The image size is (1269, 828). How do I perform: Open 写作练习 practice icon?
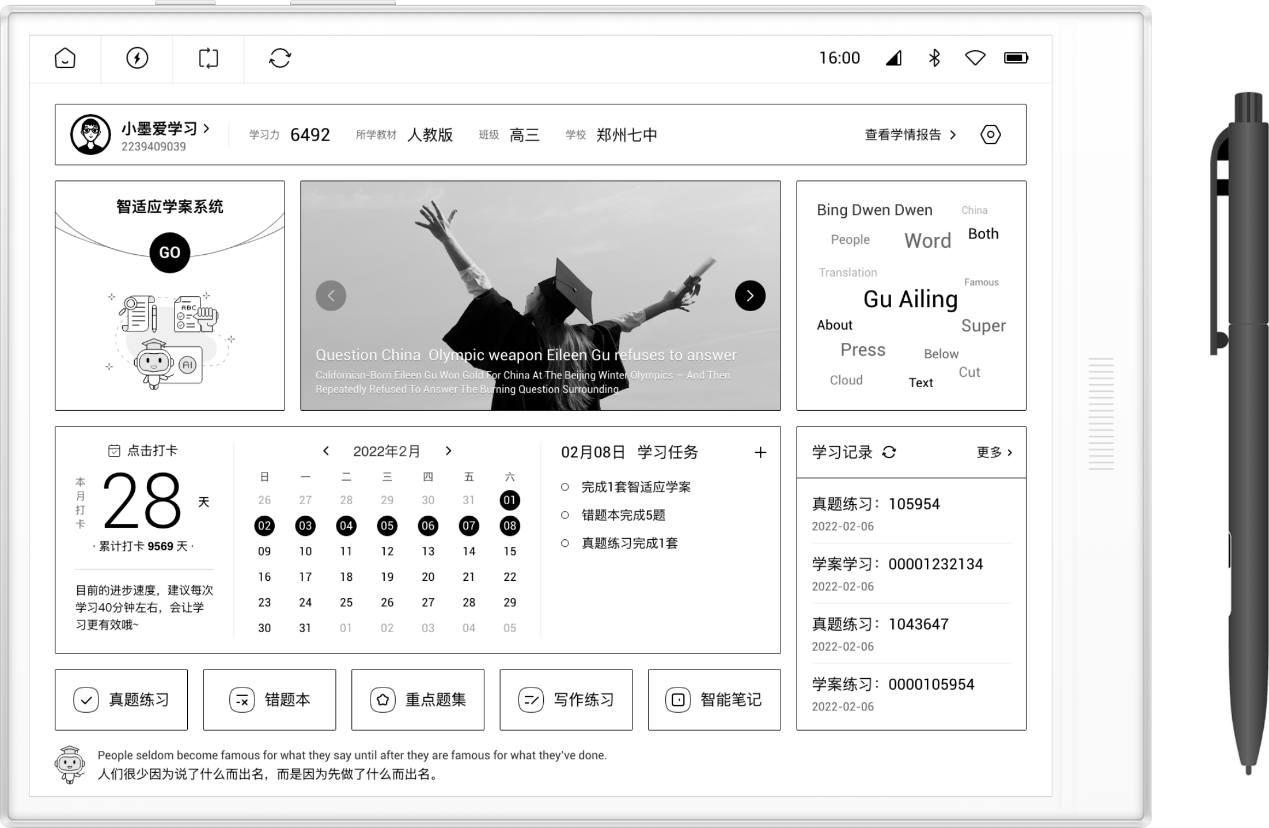click(x=566, y=700)
